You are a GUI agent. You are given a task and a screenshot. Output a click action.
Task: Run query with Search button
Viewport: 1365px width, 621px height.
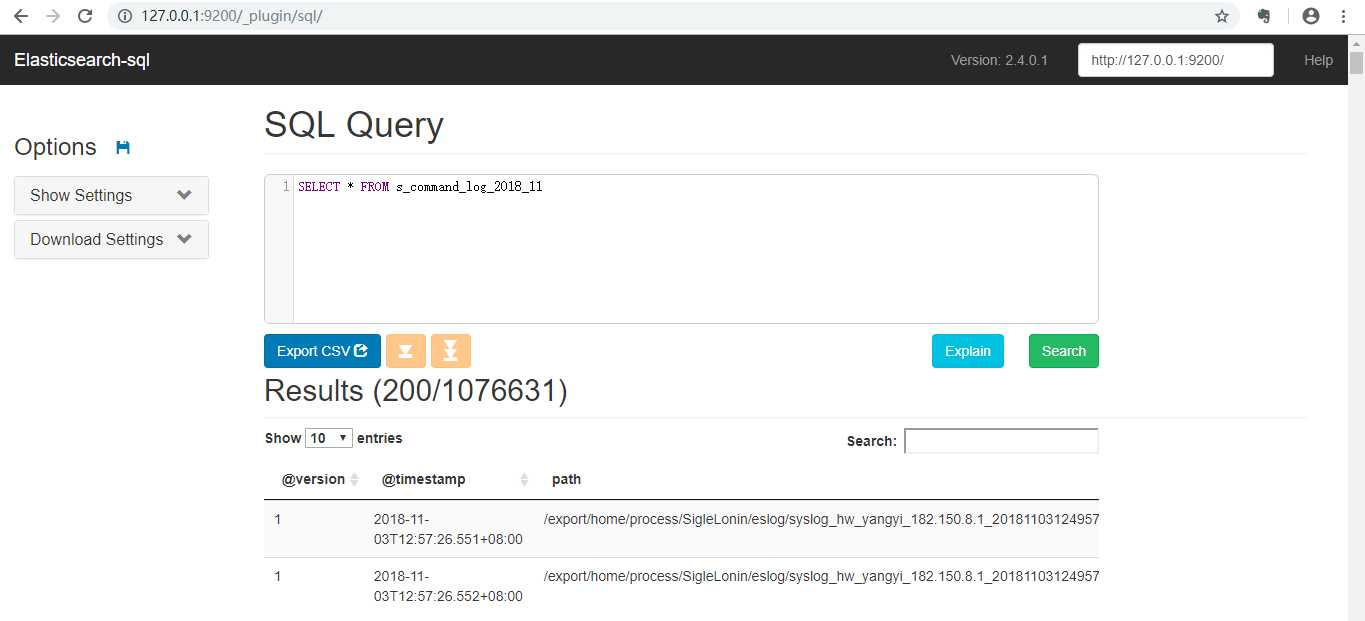point(1063,351)
